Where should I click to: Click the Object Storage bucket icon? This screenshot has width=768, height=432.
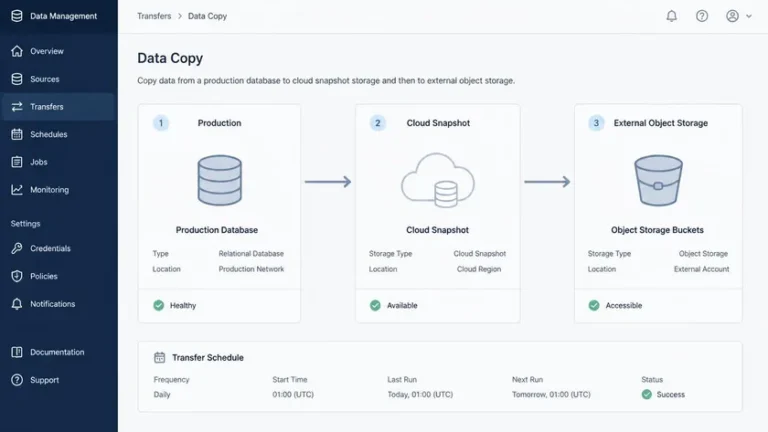658,180
